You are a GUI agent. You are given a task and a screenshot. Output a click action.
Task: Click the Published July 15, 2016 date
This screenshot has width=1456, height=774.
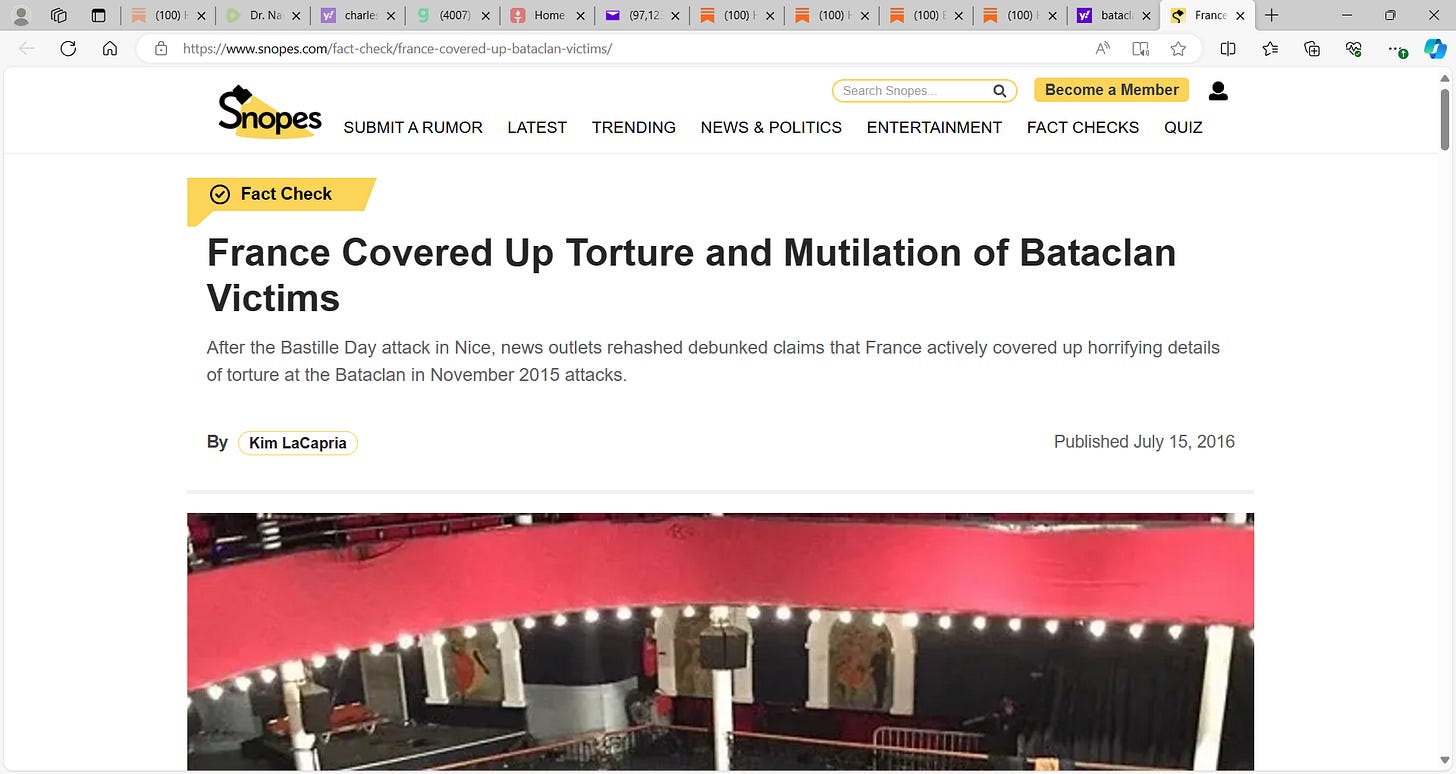(1144, 442)
